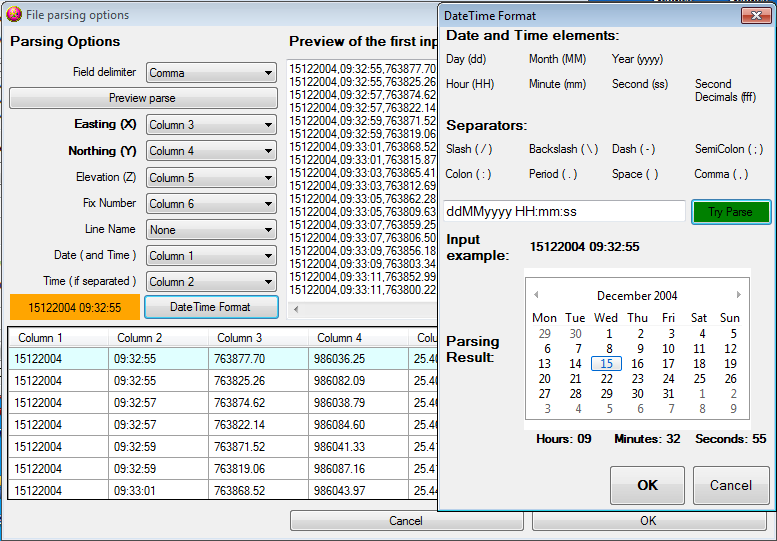Select December 1 in the calendar
Screen dimensions: 777x541
tap(609, 334)
